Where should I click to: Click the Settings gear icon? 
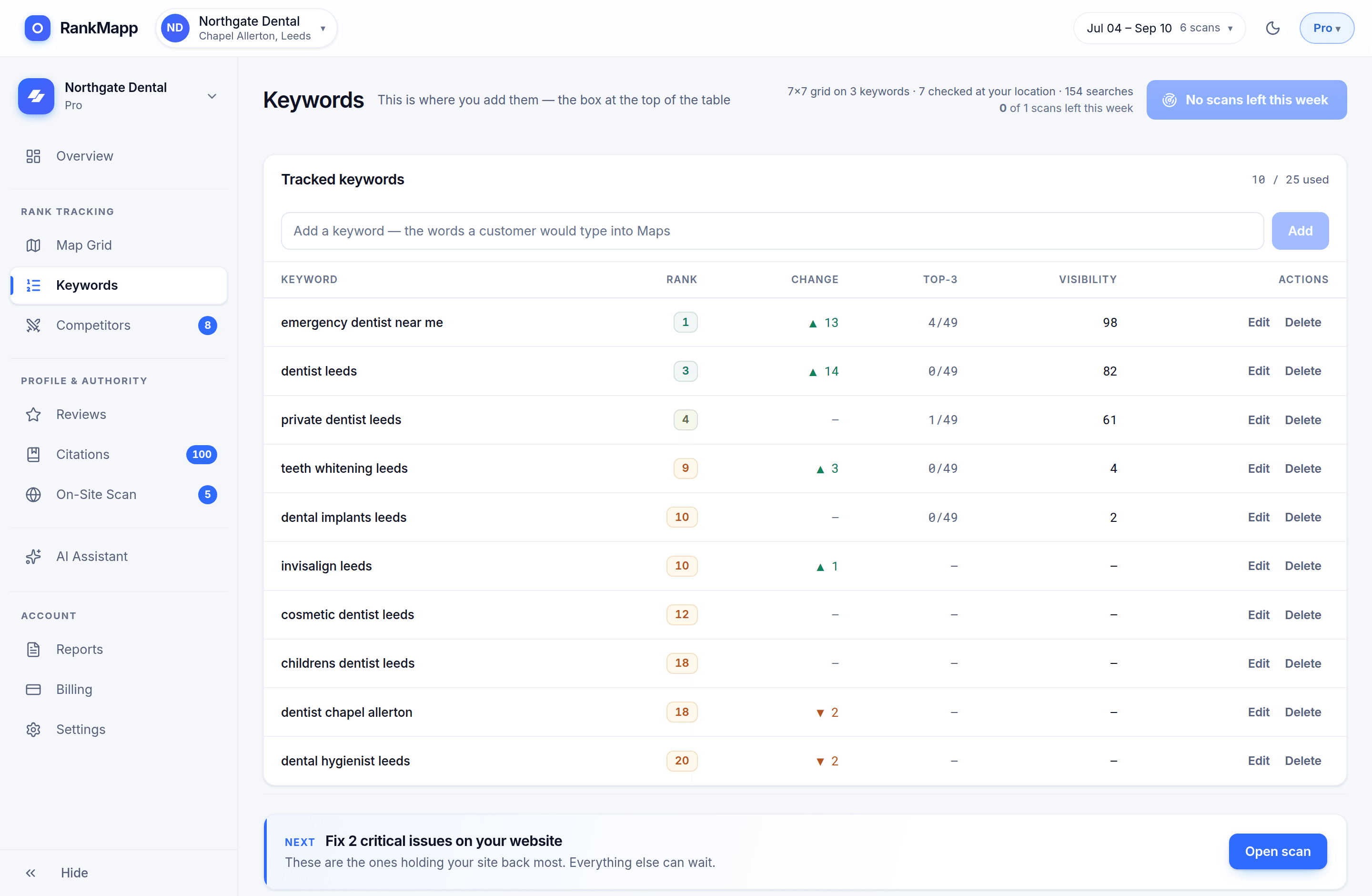(33, 729)
